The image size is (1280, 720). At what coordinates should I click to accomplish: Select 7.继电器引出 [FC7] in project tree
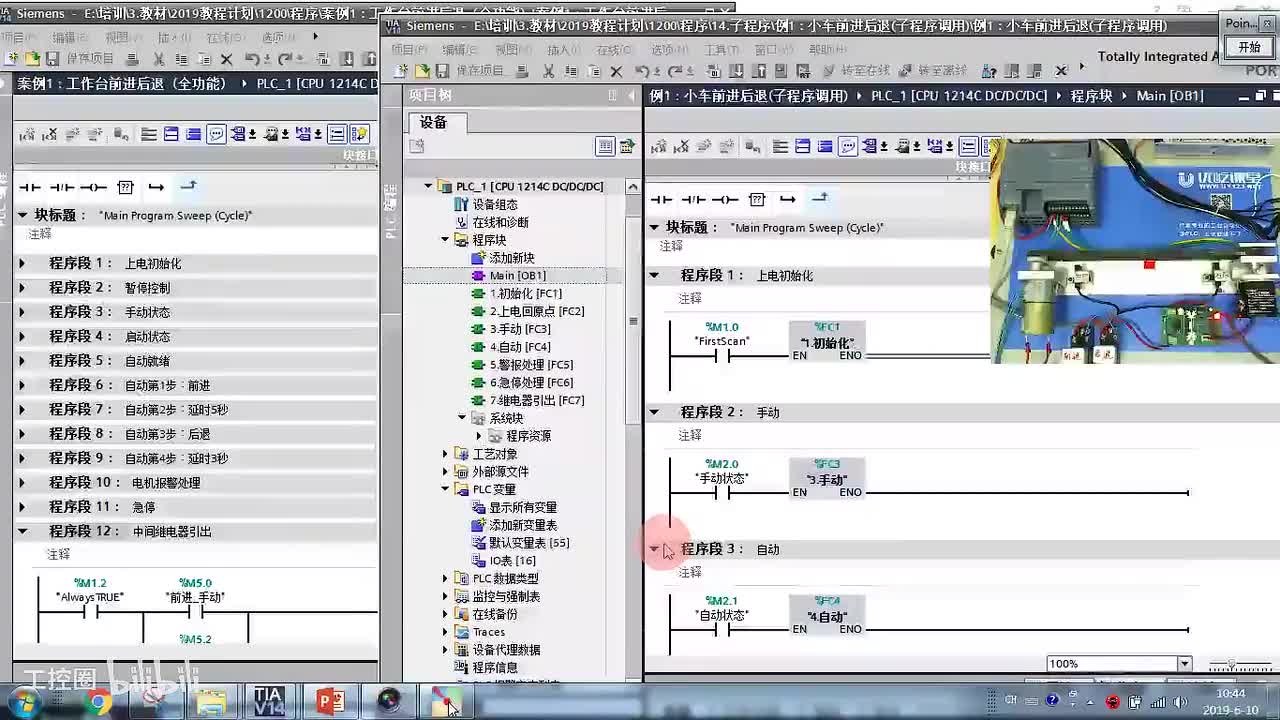[537, 401]
